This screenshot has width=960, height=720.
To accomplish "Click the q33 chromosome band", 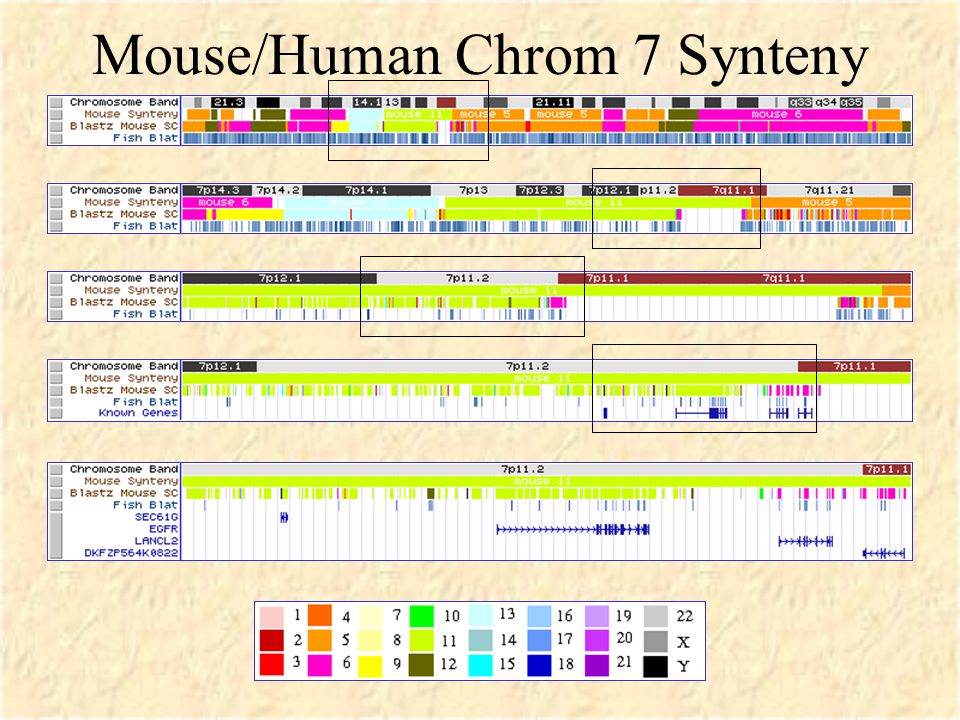I will tap(800, 102).
